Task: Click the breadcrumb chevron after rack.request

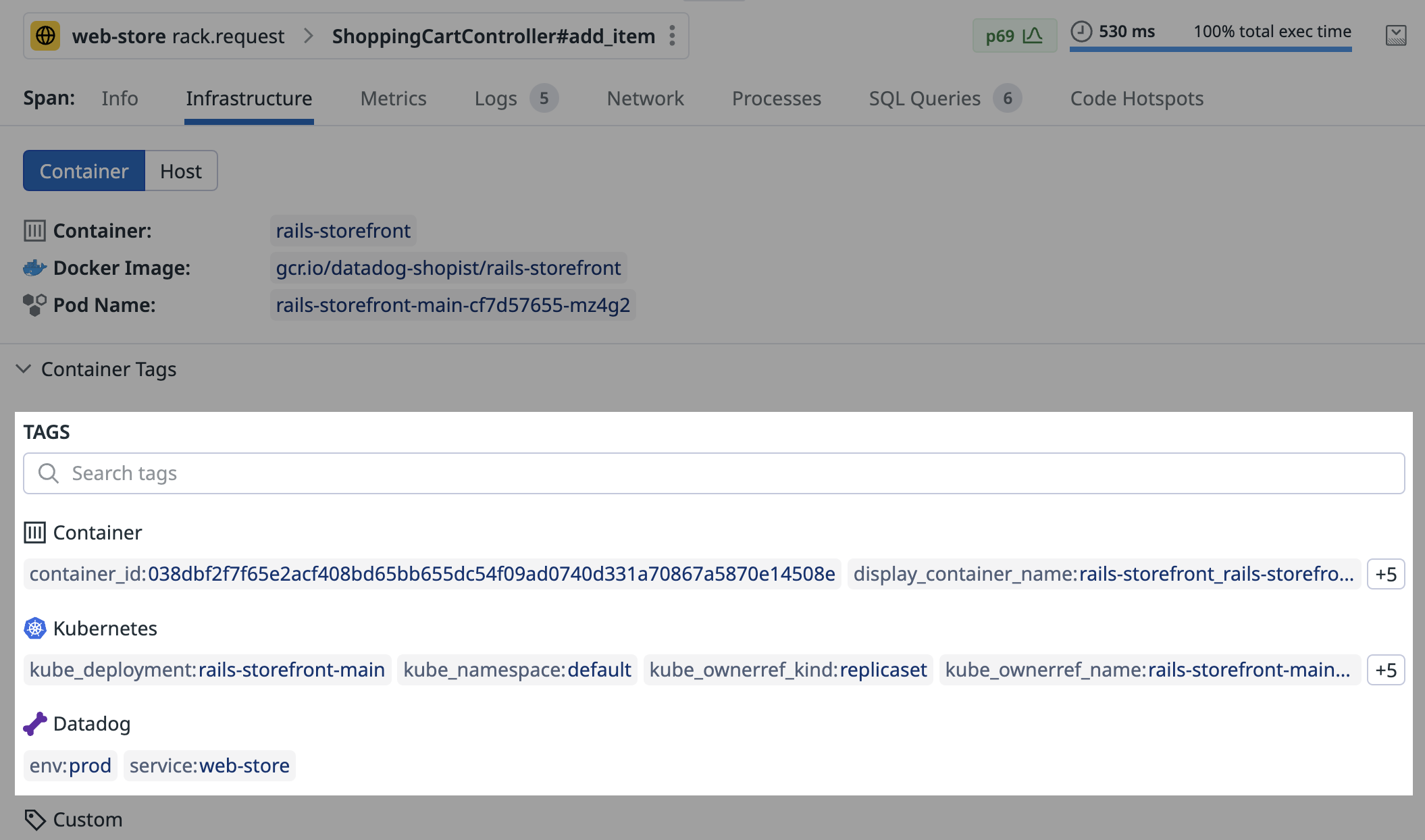Action: [309, 36]
